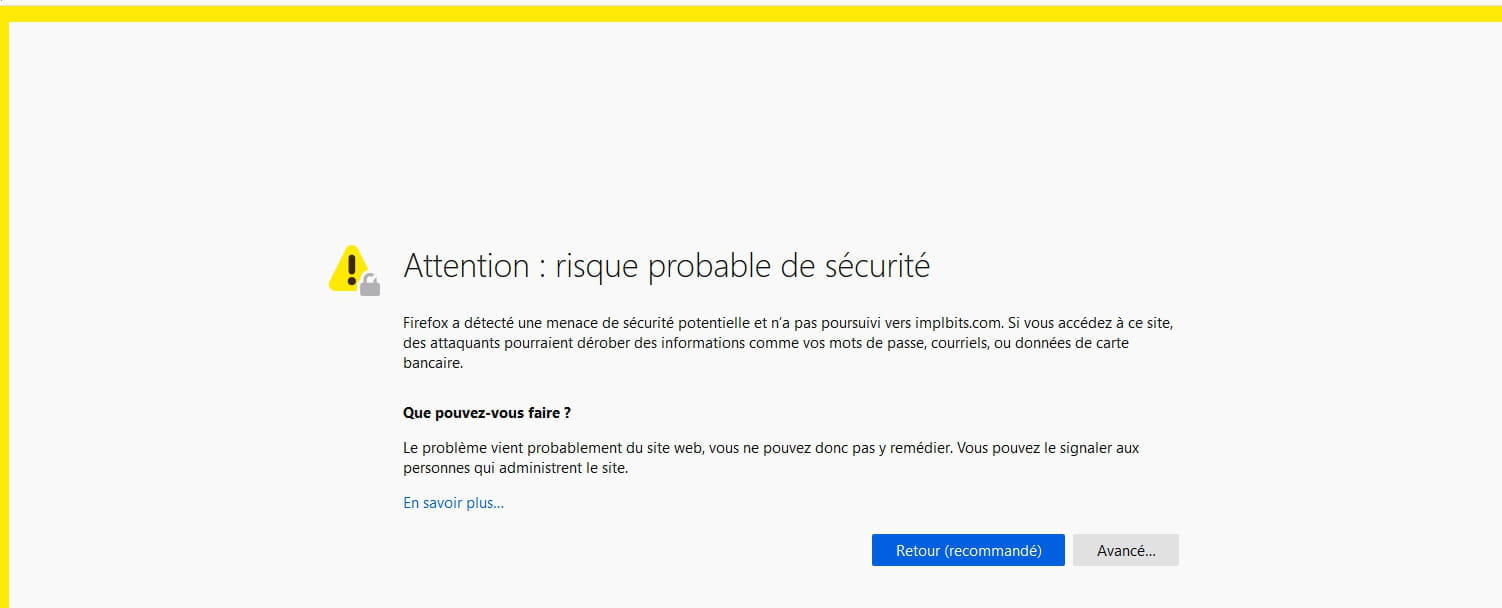
Task: Click the yellow stripe along the top edge
Action: [x=751, y=13]
